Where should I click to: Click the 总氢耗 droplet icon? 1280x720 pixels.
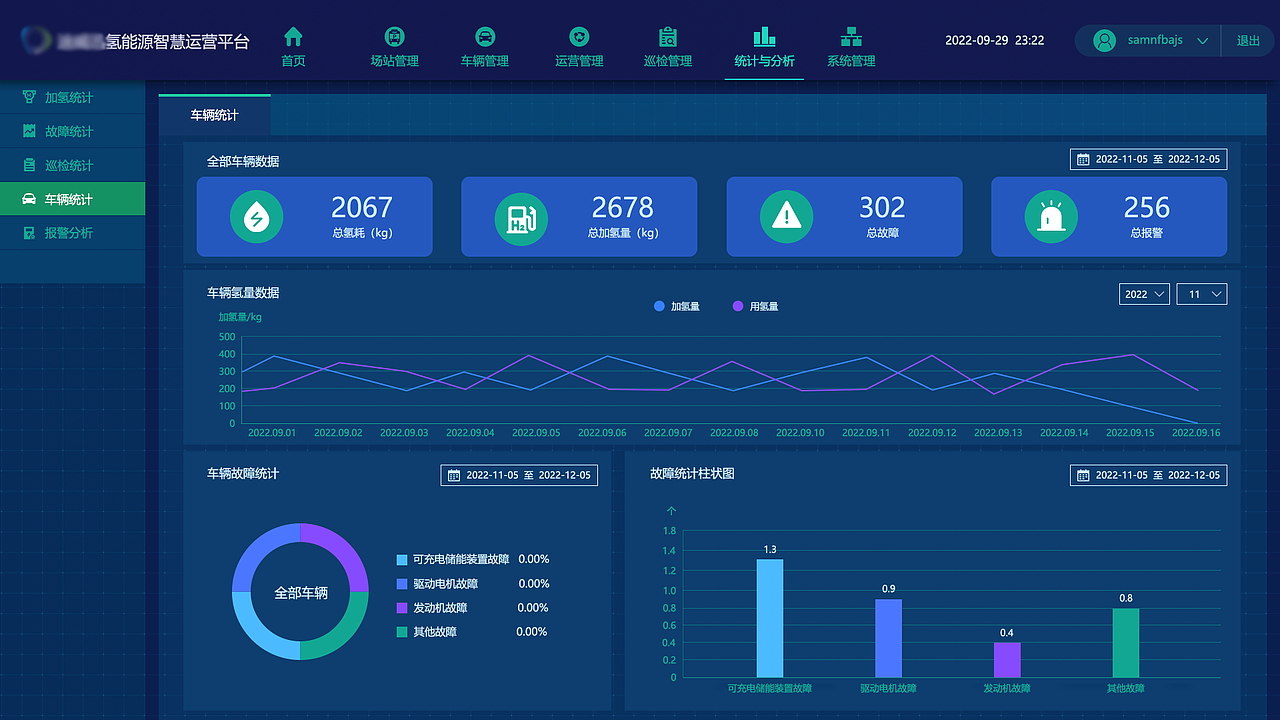click(257, 216)
